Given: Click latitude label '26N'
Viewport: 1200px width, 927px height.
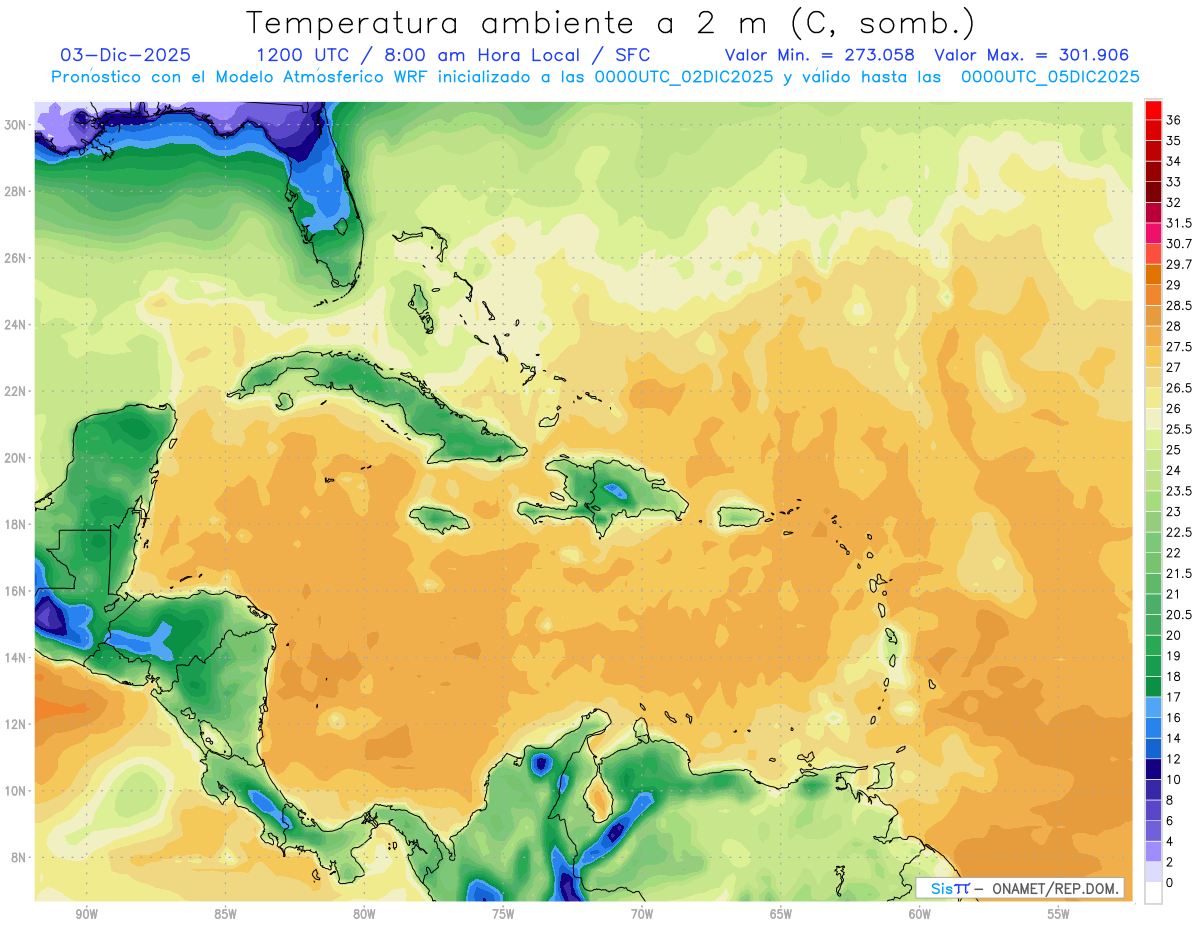Looking at the screenshot, I should [15, 258].
